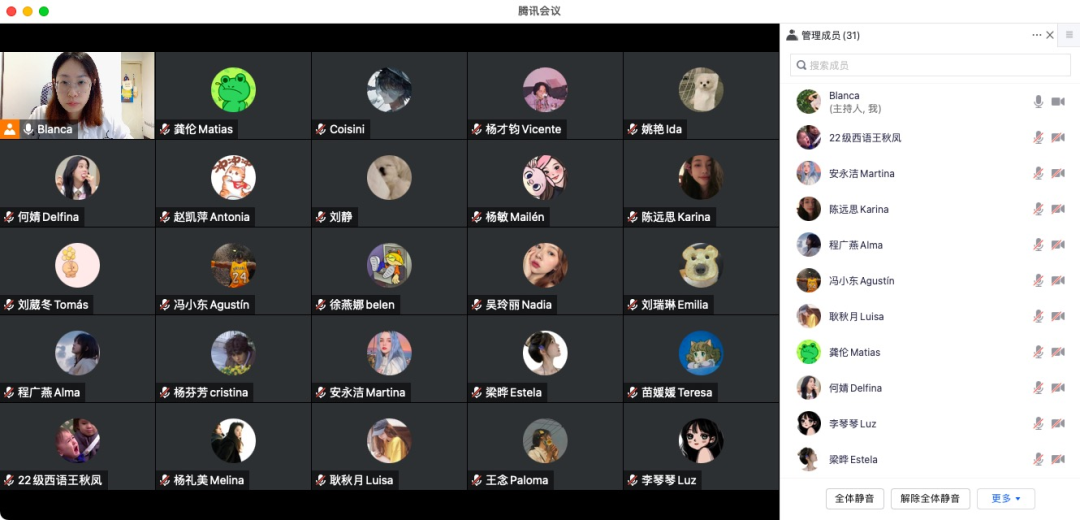Click the 全体静音 button
This screenshot has height=520, width=1080.
click(855, 498)
